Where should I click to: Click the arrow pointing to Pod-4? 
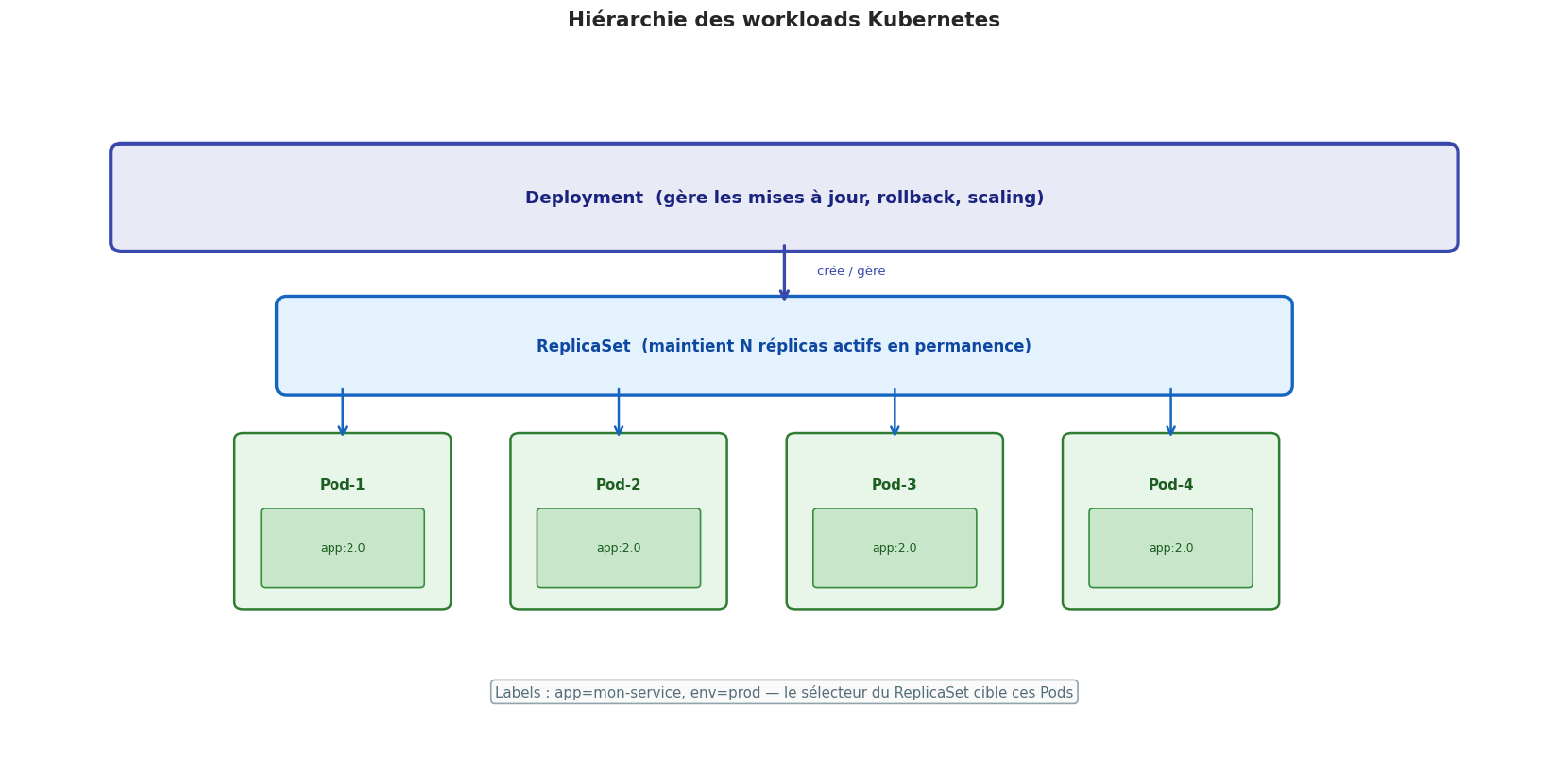pos(1170,413)
